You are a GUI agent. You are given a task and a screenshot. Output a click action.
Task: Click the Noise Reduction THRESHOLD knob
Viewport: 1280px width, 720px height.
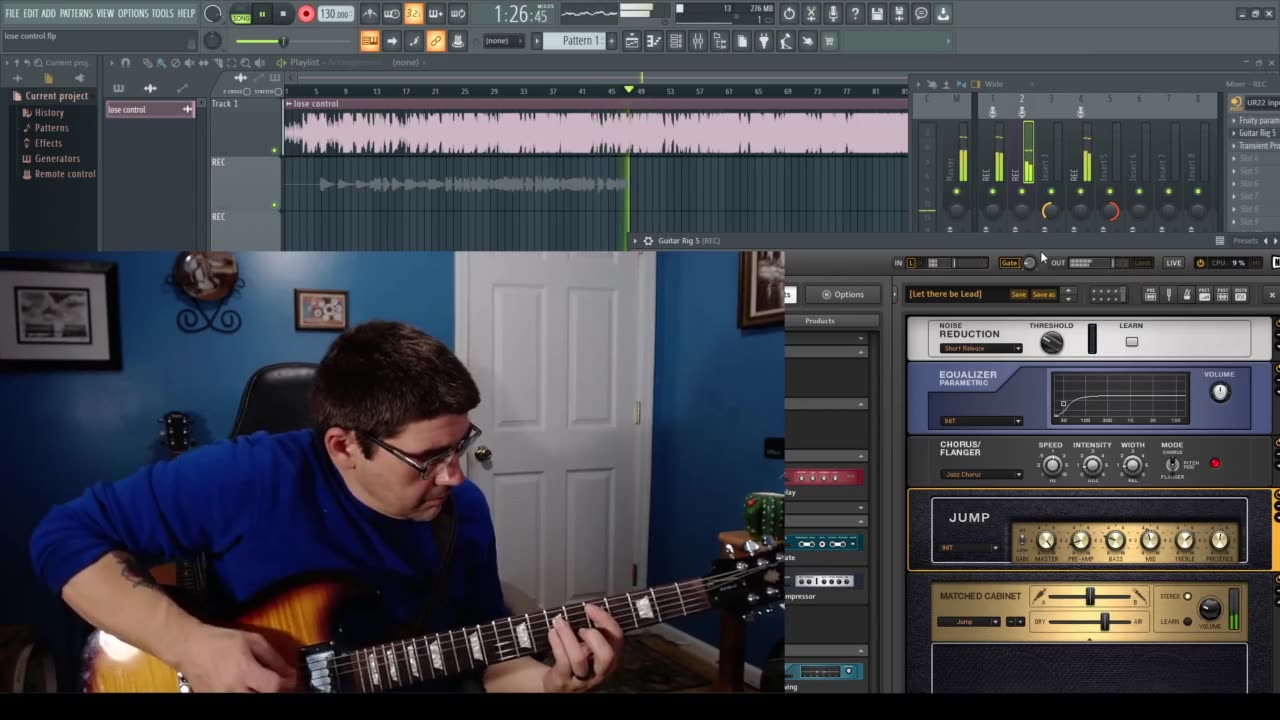pyautogui.click(x=1051, y=342)
